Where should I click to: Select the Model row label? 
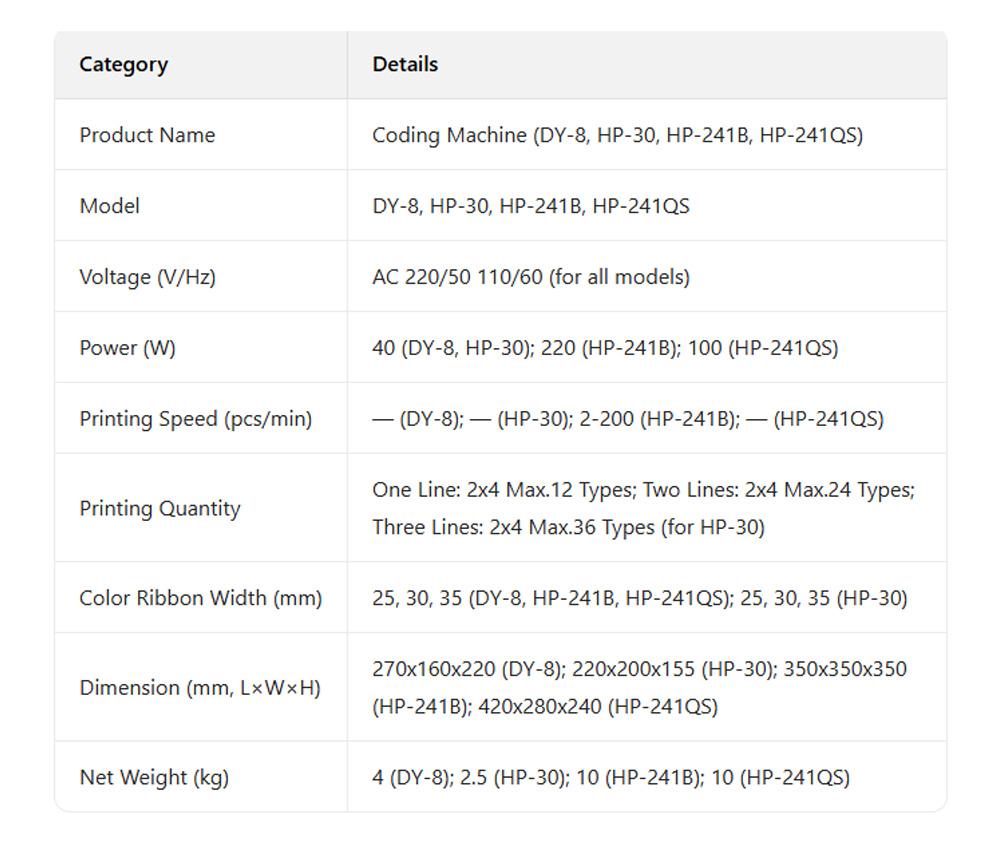110,206
